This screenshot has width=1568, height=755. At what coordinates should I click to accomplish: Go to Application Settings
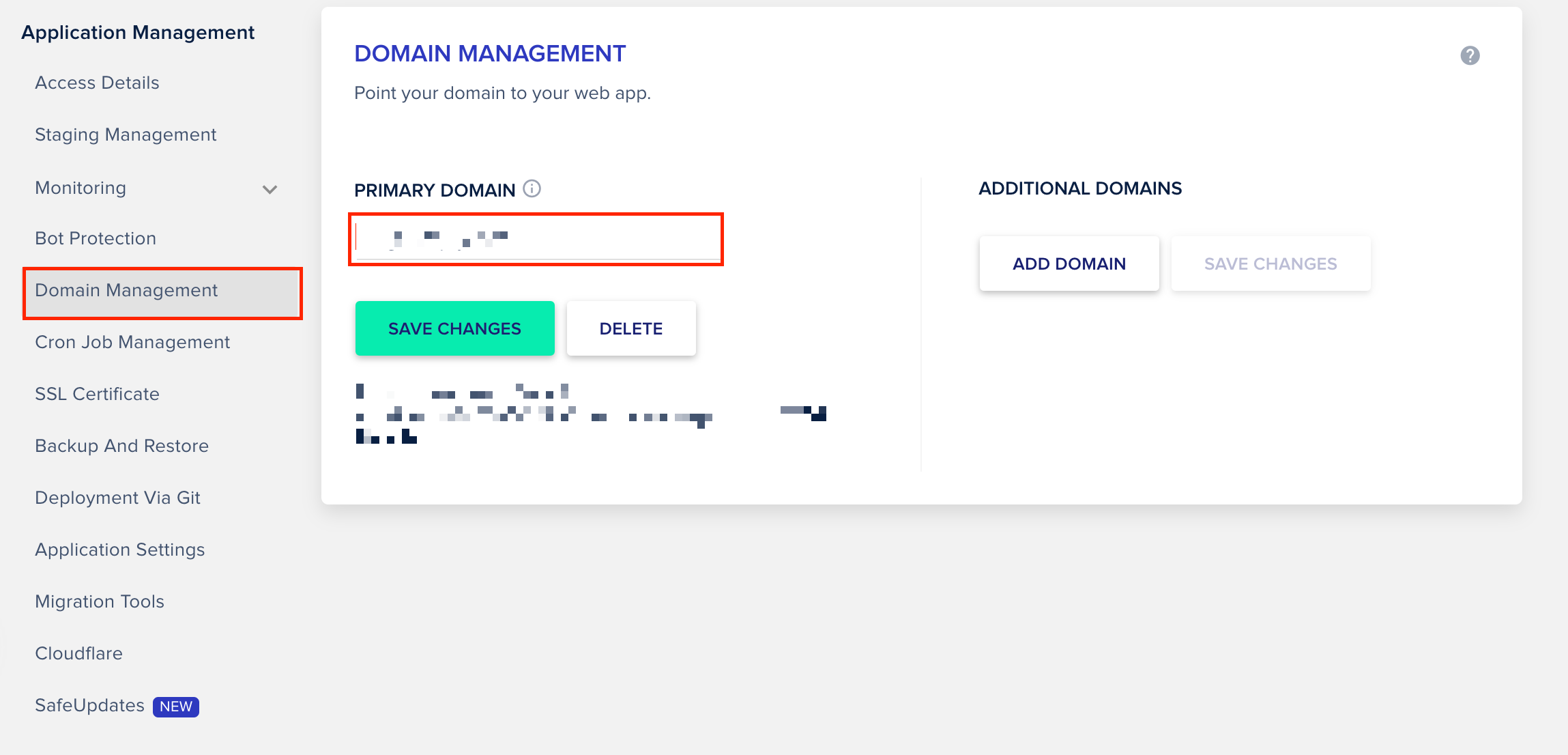coord(119,550)
